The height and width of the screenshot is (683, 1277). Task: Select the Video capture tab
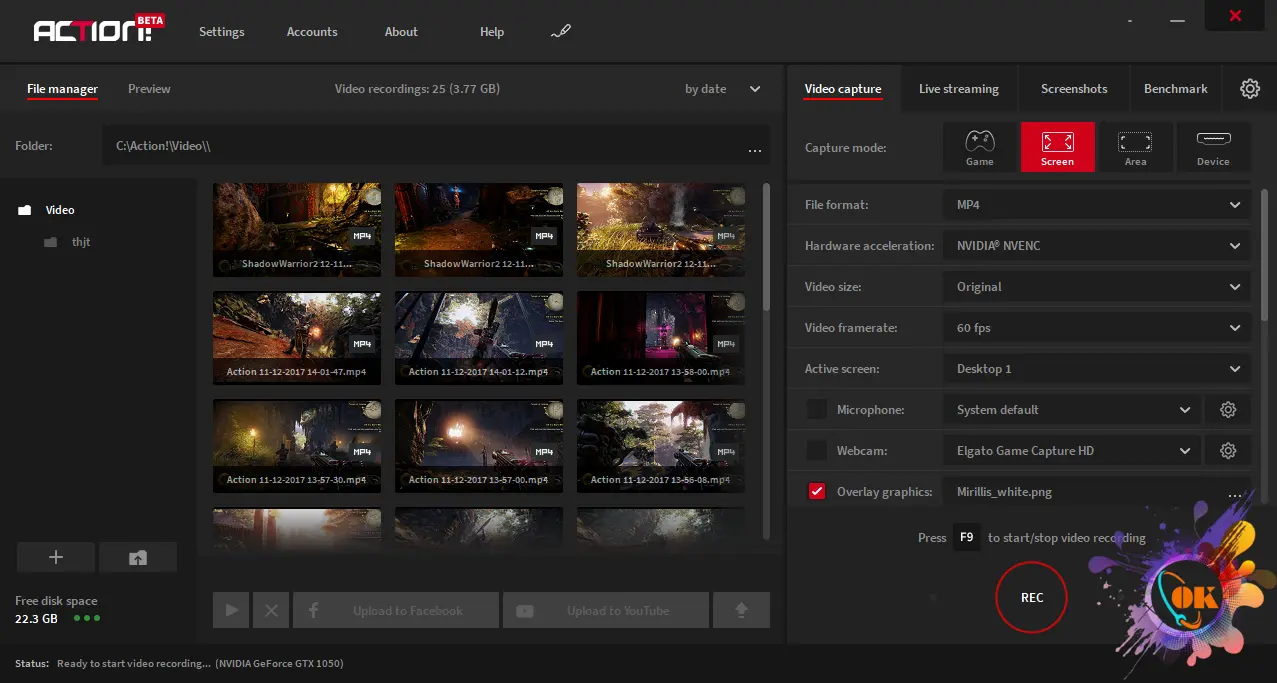point(843,89)
